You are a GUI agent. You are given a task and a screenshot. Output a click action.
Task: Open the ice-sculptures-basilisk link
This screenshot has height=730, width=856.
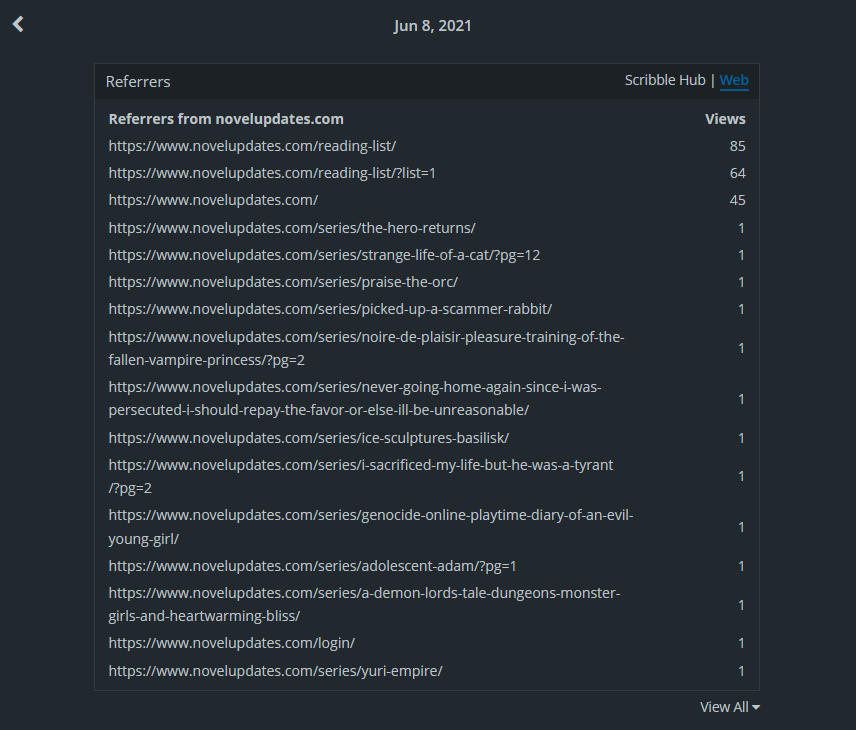click(x=309, y=438)
